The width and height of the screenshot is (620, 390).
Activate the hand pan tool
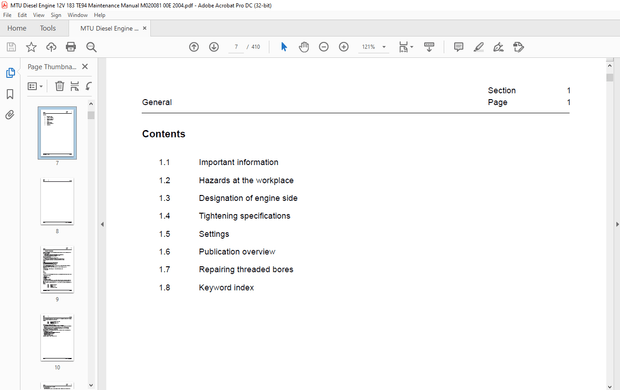(x=304, y=47)
